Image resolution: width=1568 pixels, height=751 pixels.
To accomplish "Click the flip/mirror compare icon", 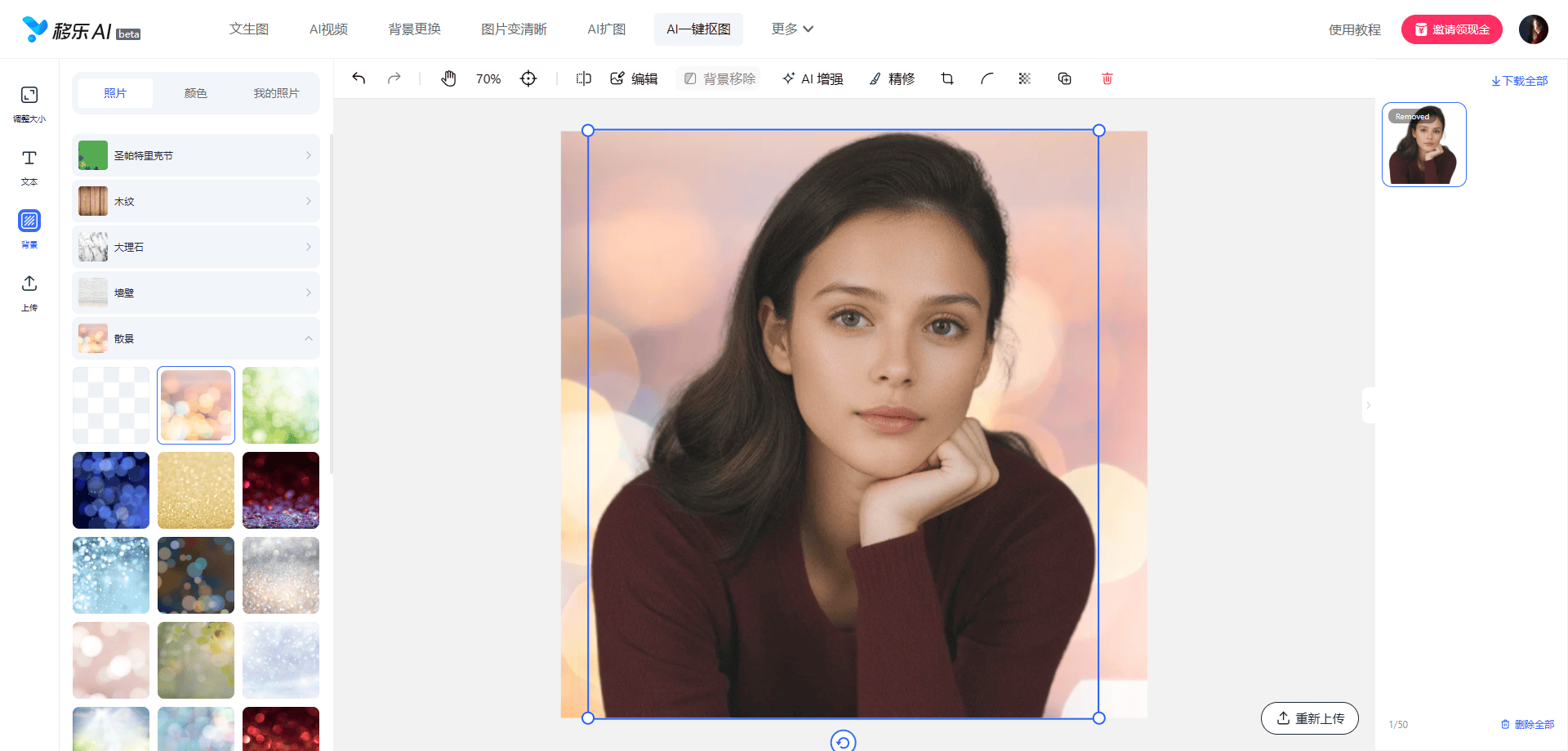I will 583,78.
